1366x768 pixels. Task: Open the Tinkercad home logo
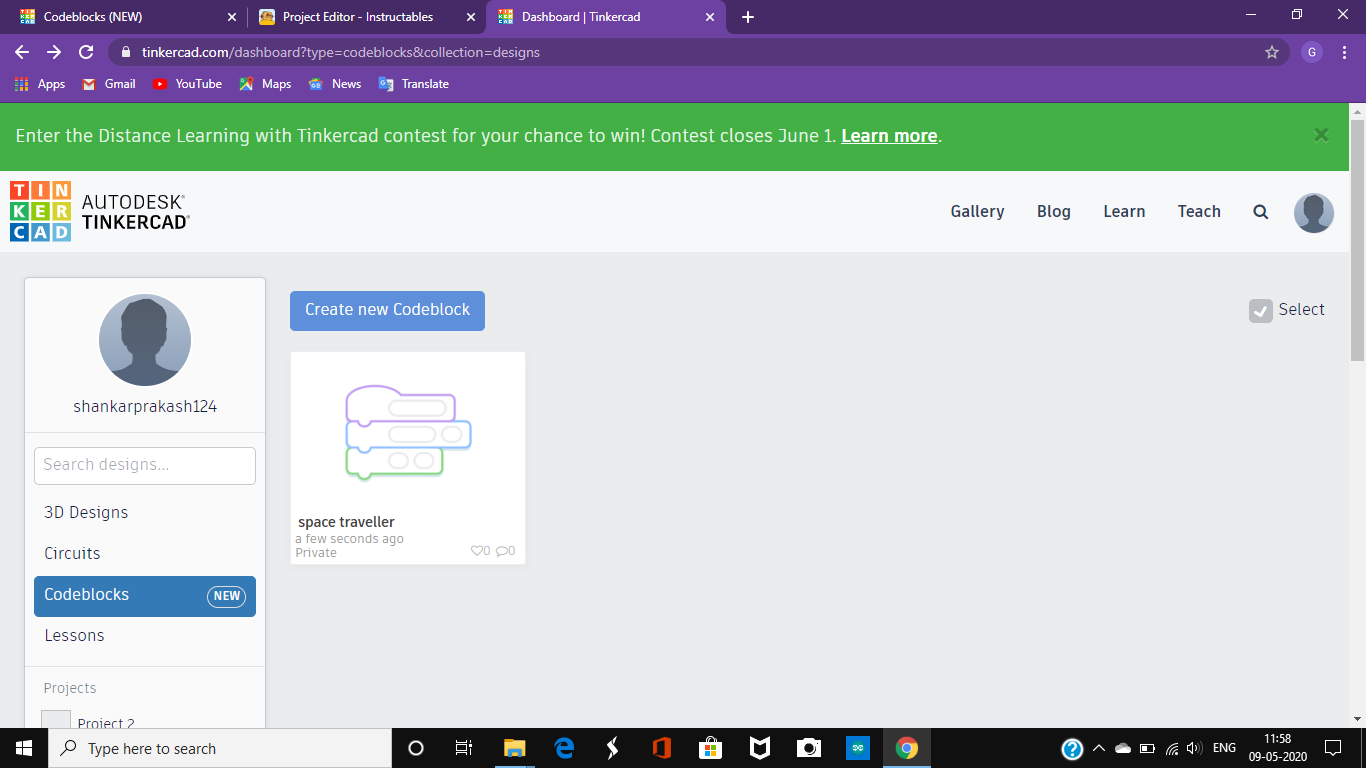pos(40,210)
